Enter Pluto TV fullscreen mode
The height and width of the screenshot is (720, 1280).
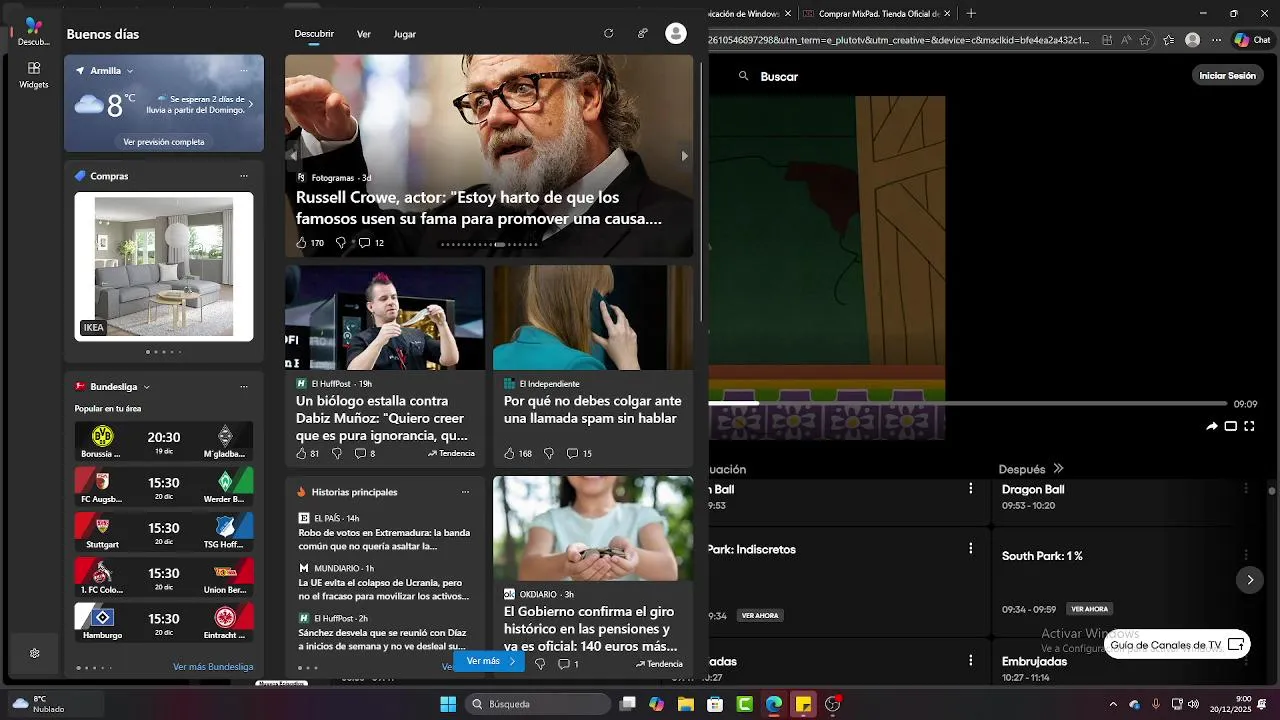[x=1249, y=426]
